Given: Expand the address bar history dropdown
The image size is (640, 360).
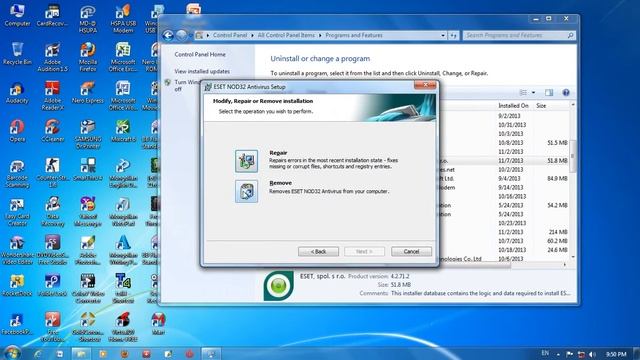Looking at the screenshot, I should (x=443, y=36).
